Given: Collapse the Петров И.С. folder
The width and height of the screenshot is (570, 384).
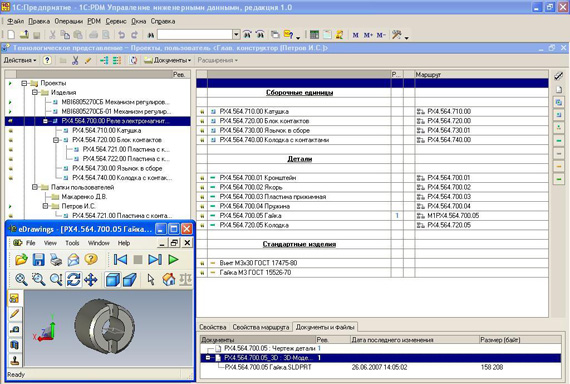Looking at the screenshot, I should 45,206.
